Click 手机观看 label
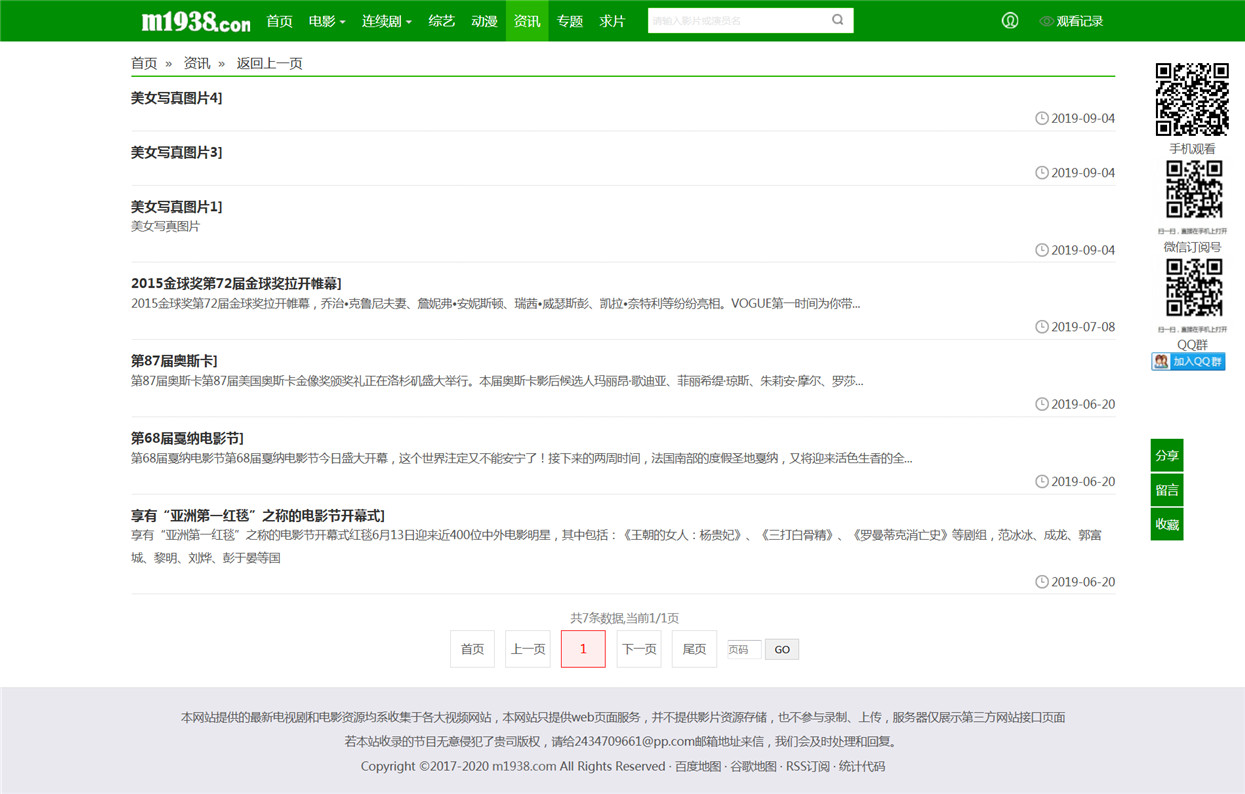The height and width of the screenshot is (794, 1245). (1192, 149)
